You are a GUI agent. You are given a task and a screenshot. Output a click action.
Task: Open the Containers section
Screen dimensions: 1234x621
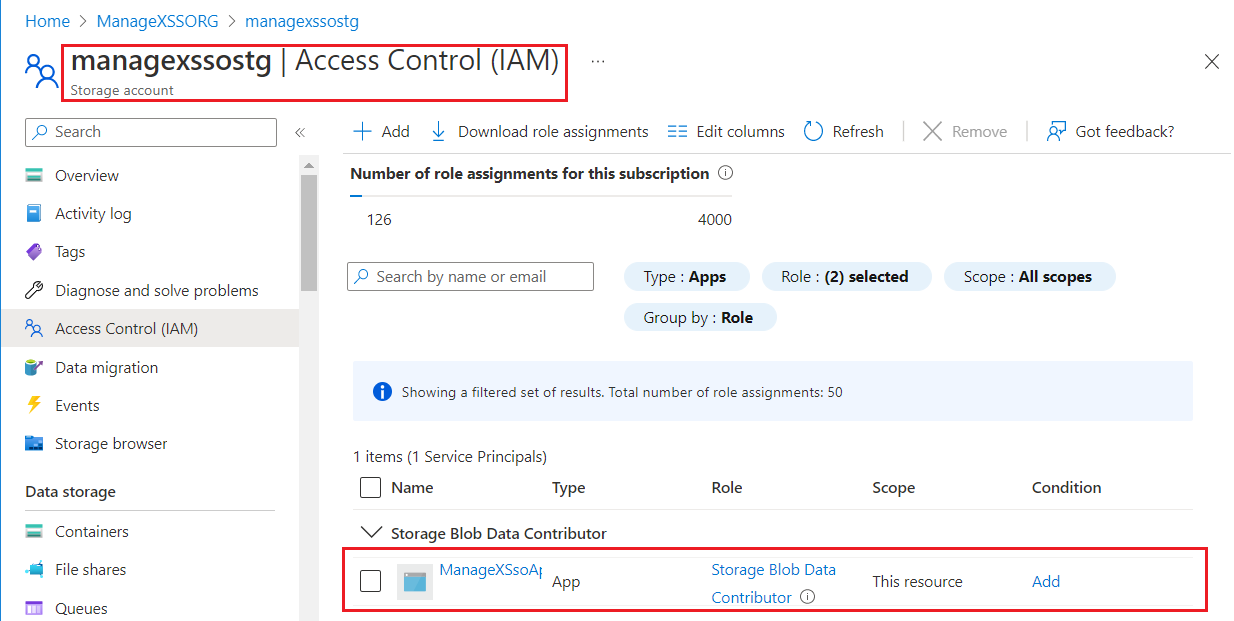(91, 531)
